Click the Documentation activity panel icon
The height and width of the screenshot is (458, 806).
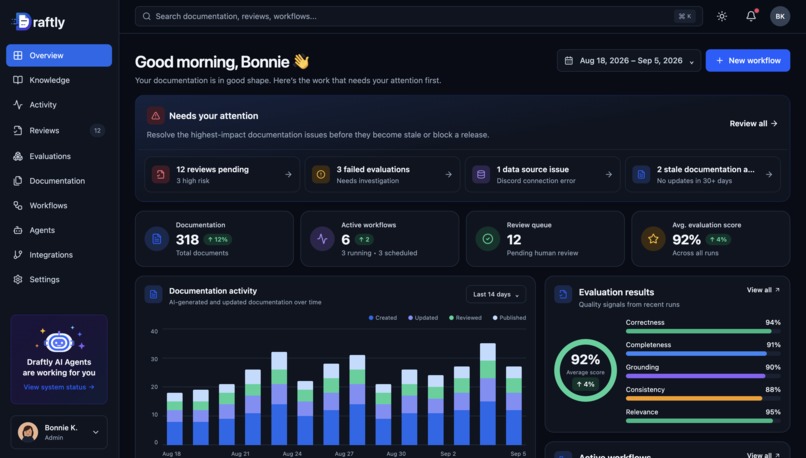point(153,295)
